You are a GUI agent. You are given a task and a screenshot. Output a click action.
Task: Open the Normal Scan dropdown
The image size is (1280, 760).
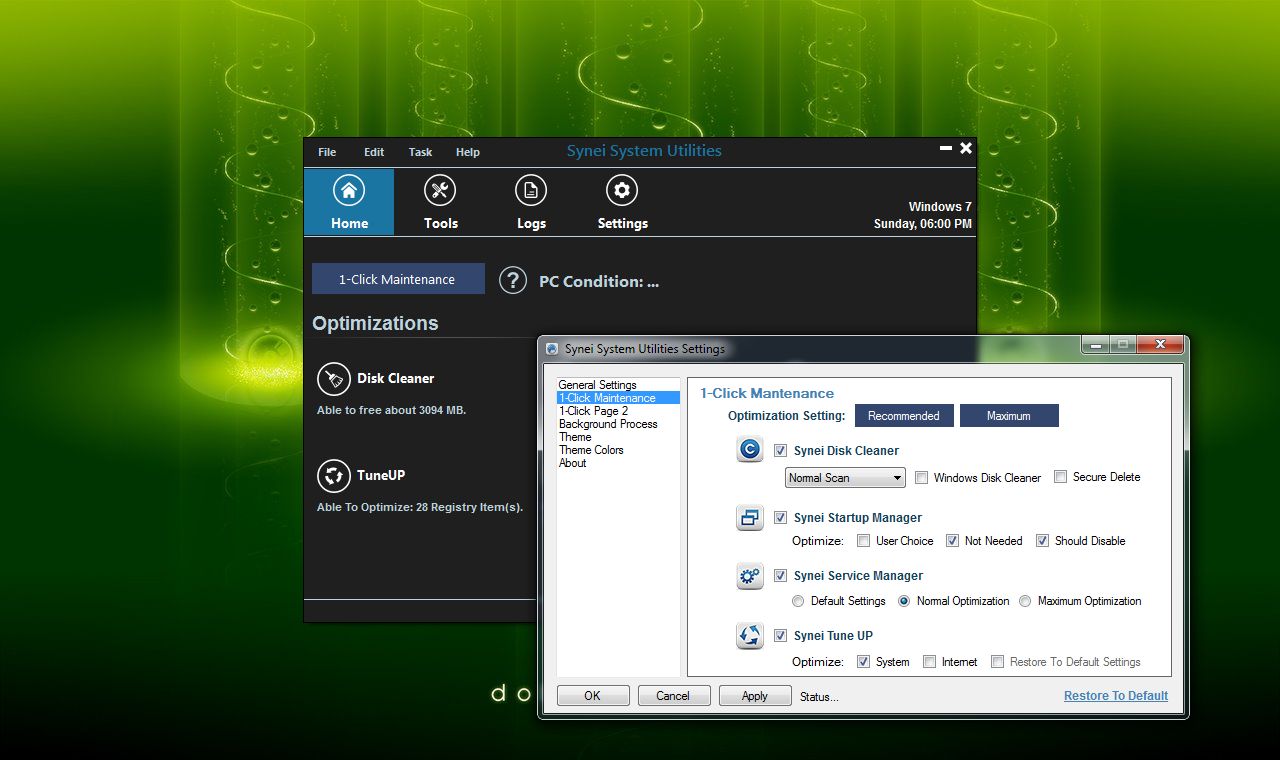[845, 478]
